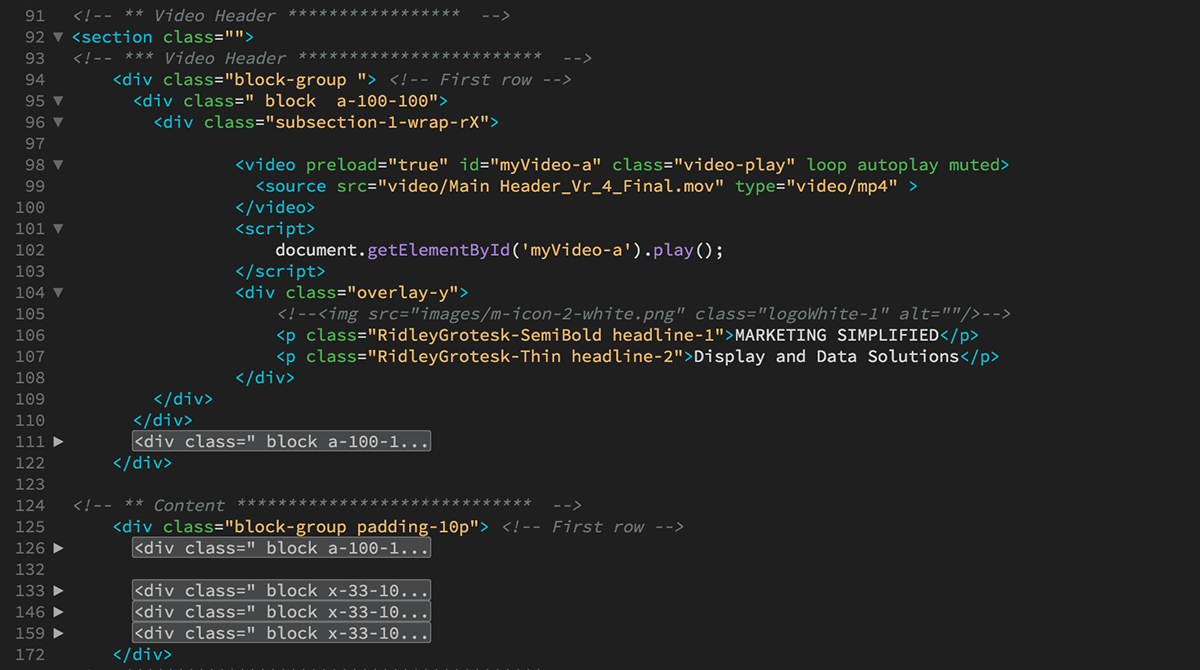Screen dimensions: 1200x670
Task: Click the MARKETING SIMPLIFIED headline text
Action: [837, 335]
